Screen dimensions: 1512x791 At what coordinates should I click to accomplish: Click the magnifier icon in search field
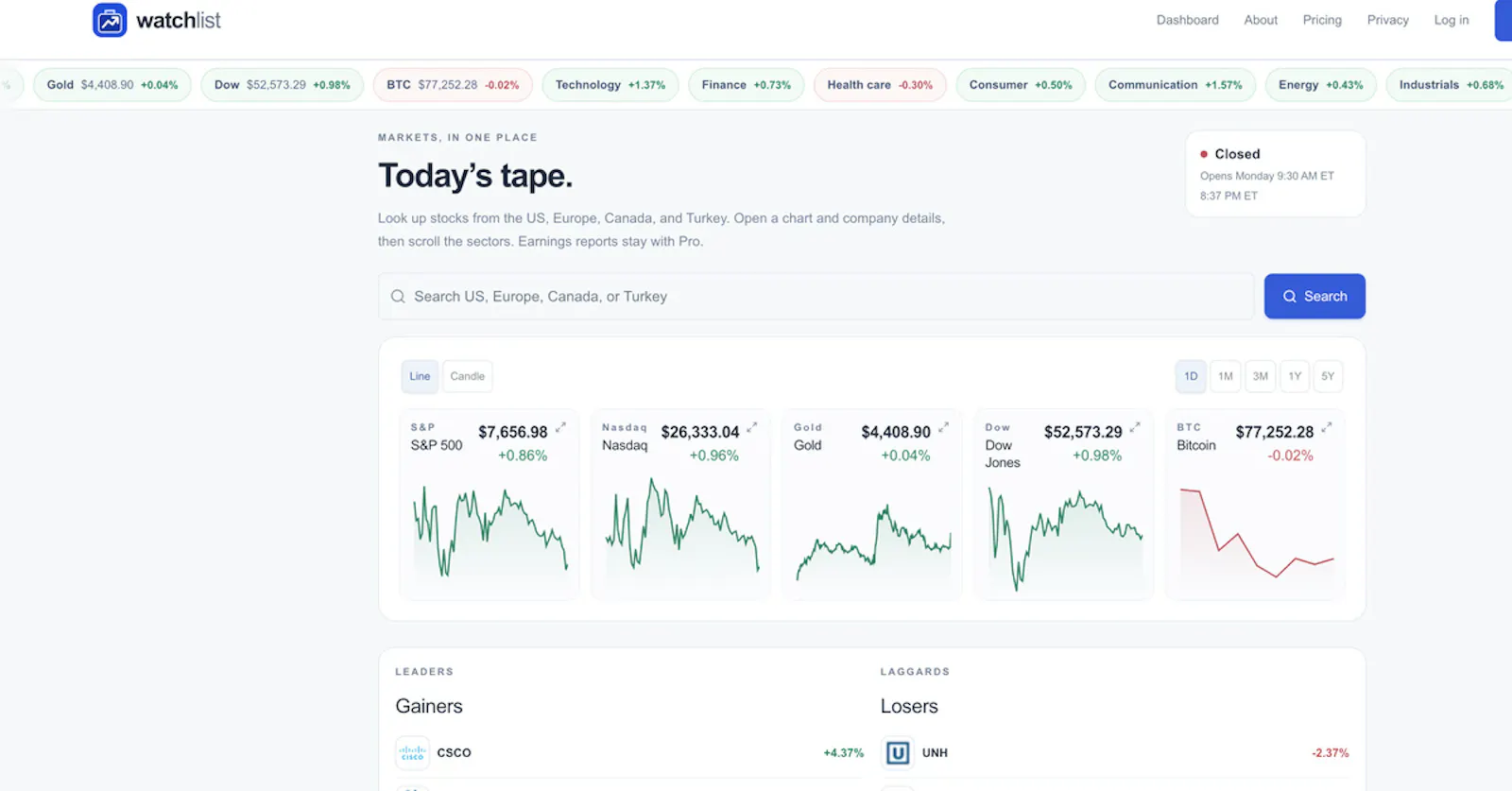398,297
